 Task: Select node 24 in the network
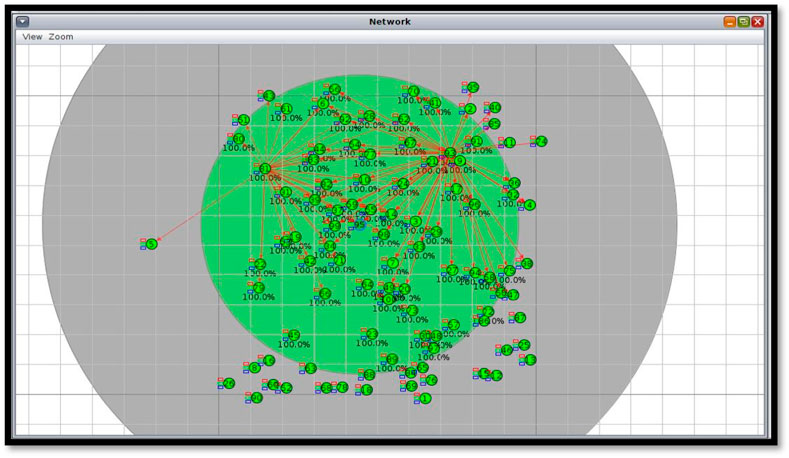(x=403, y=183)
